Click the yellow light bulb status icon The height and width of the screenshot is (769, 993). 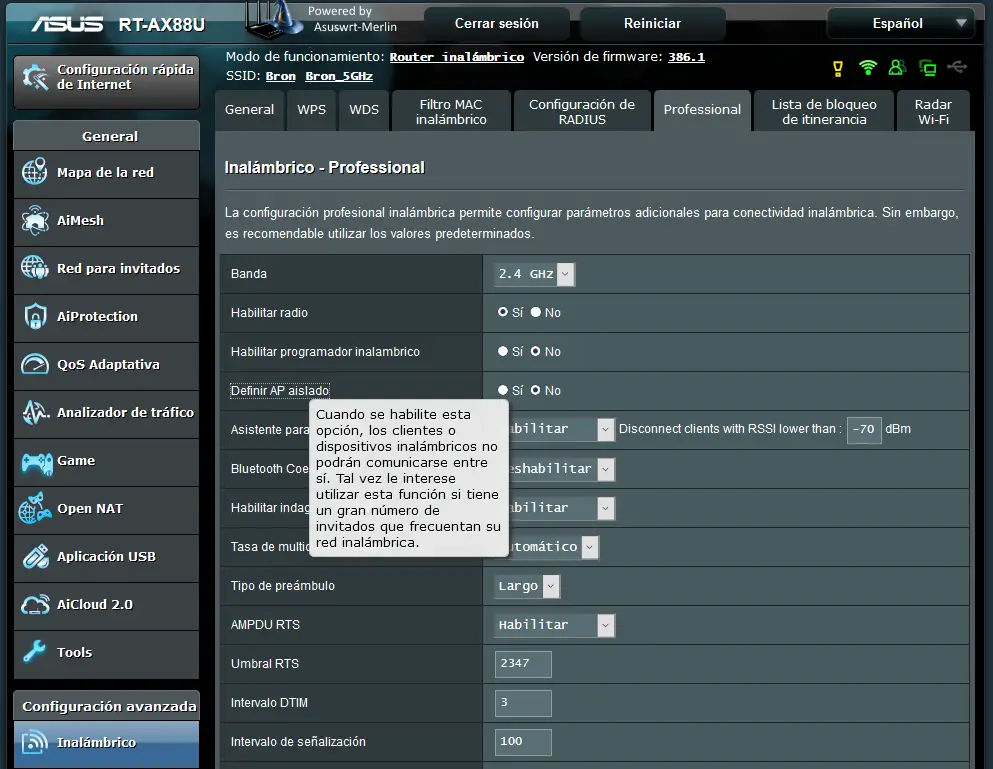tap(838, 68)
